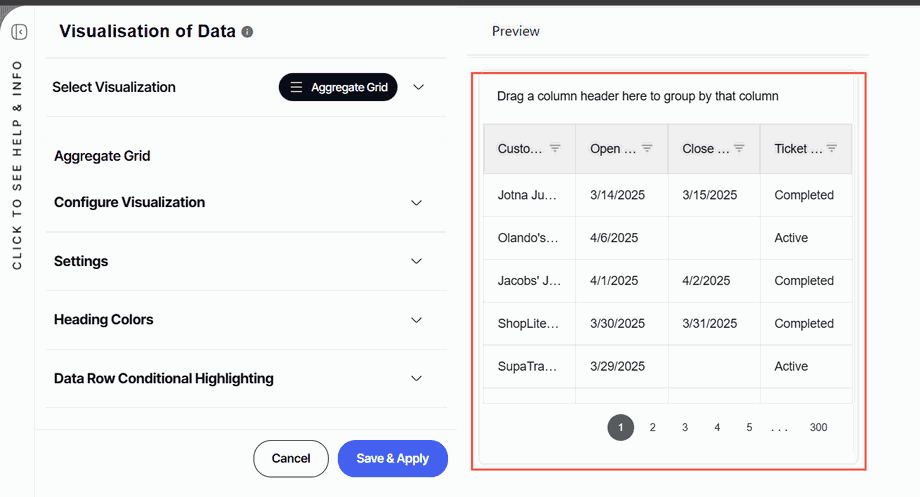Expand Data Row Conditional Highlighting section
920x497 pixels.
(x=417, y=379)
